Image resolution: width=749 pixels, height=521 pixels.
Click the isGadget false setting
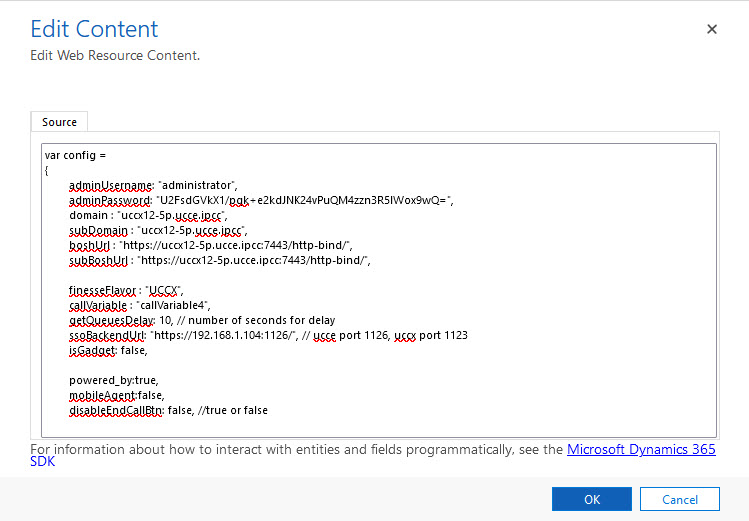(x=108, y=350)
